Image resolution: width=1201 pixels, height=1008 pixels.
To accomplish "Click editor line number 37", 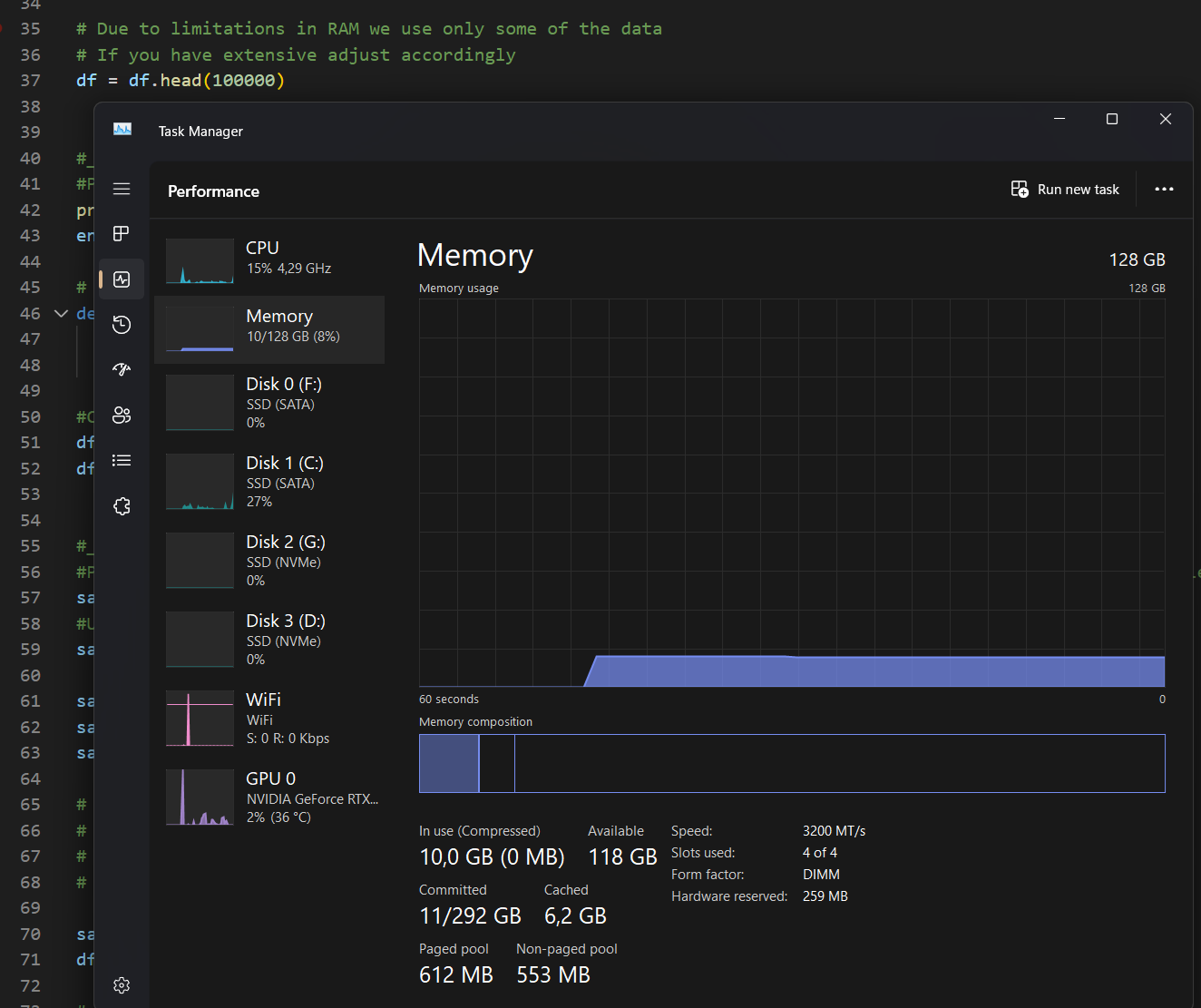I will 31,81.
